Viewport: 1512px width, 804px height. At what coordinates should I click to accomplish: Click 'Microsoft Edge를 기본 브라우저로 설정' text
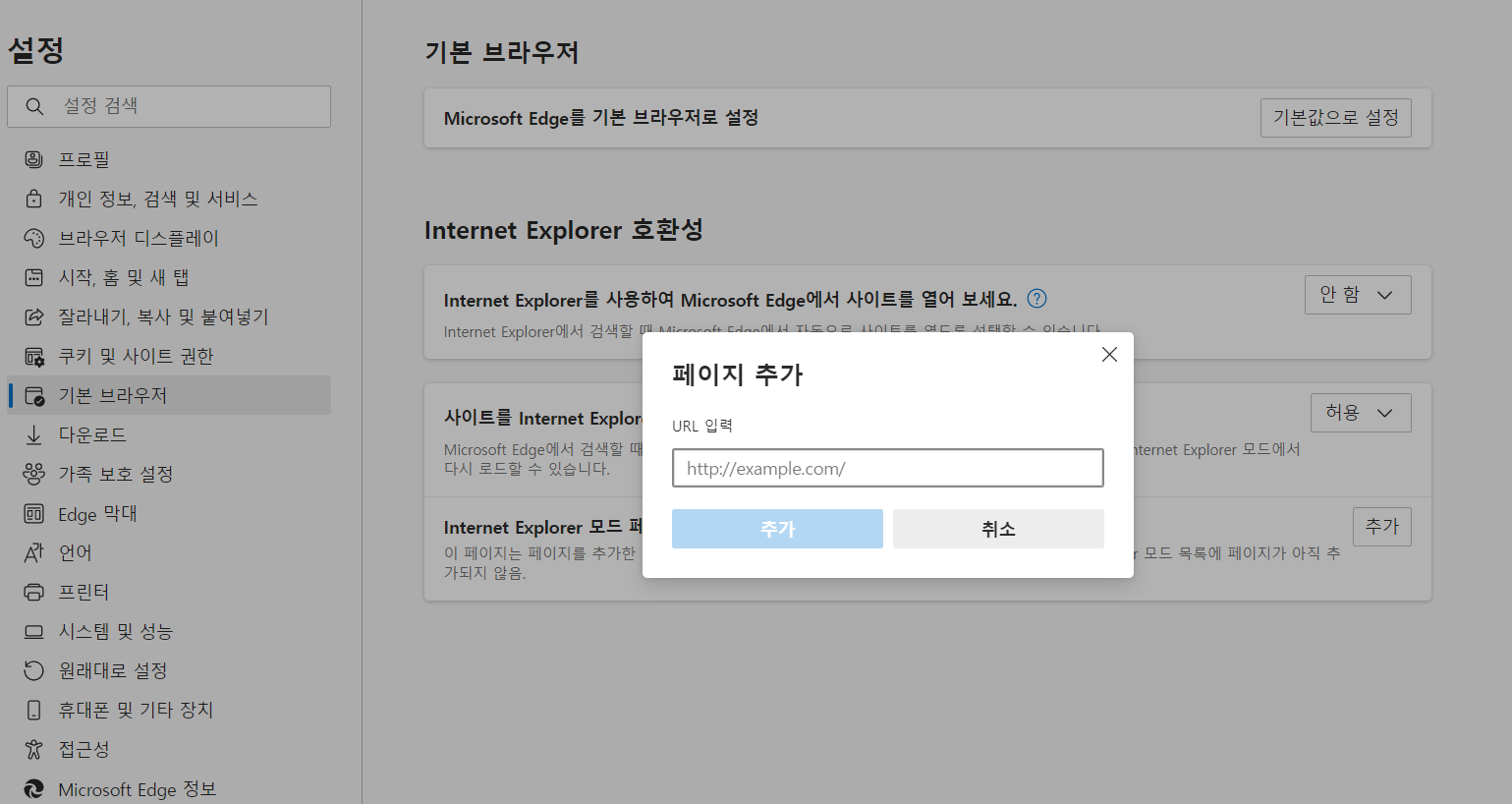(x=601, y=118)
